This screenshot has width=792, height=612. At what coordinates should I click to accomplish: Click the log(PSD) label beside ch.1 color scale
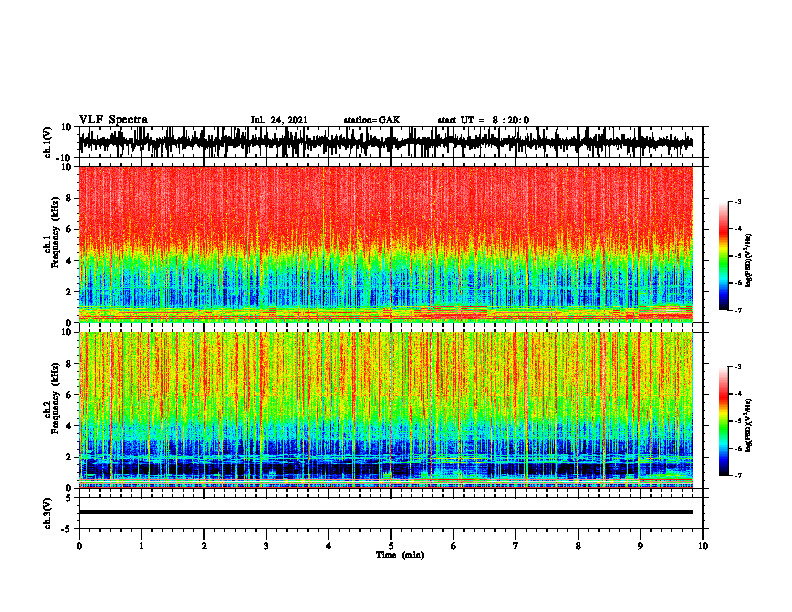[748, 261]
